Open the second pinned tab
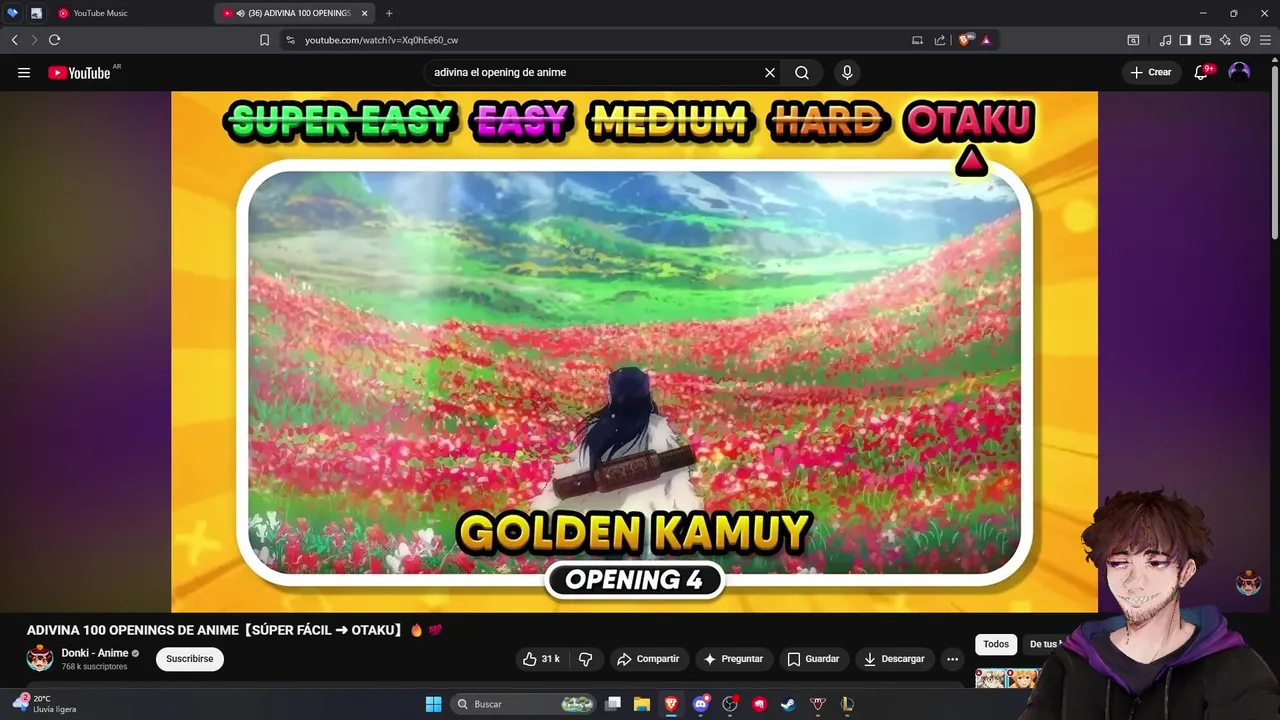 [x=36, y=13]
